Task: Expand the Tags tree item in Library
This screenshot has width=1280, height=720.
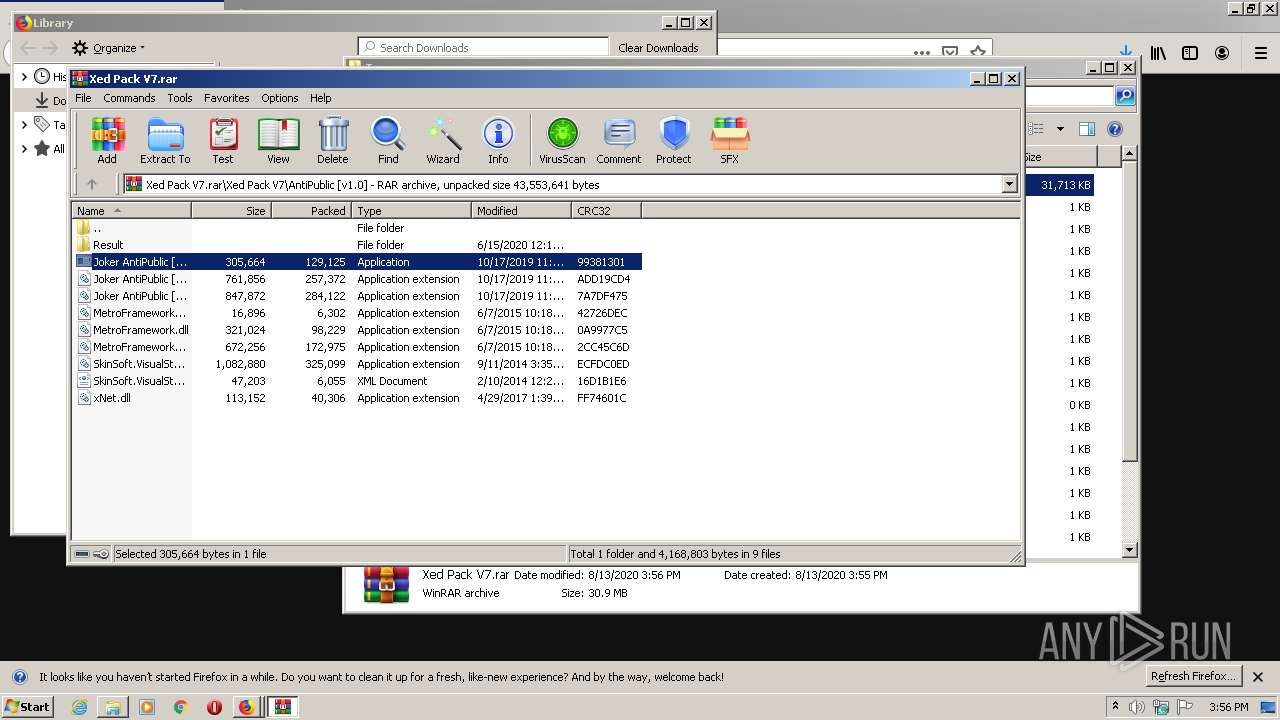Action: point(24,124)
